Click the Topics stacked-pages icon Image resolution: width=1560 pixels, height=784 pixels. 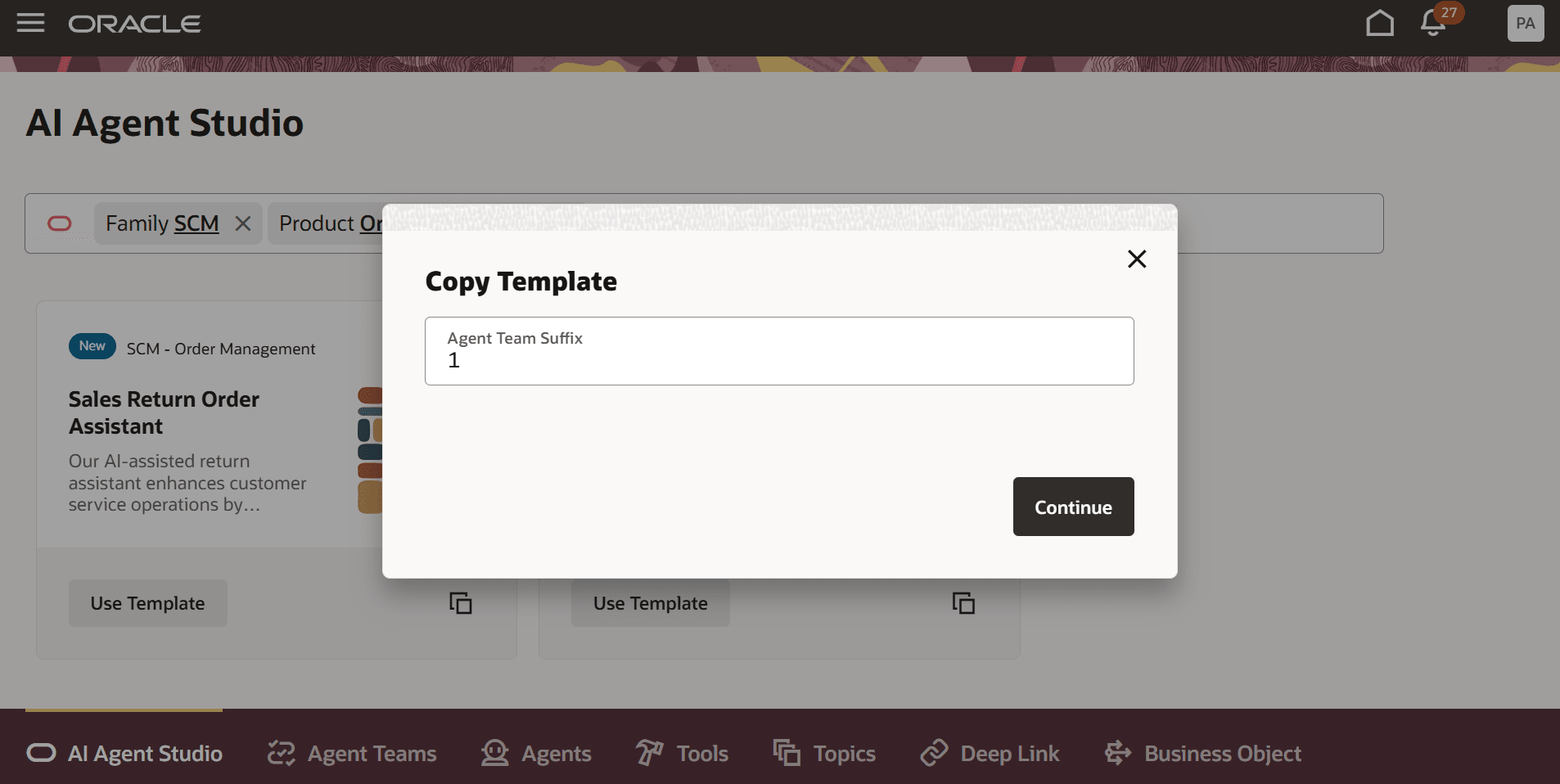point(787,753)
